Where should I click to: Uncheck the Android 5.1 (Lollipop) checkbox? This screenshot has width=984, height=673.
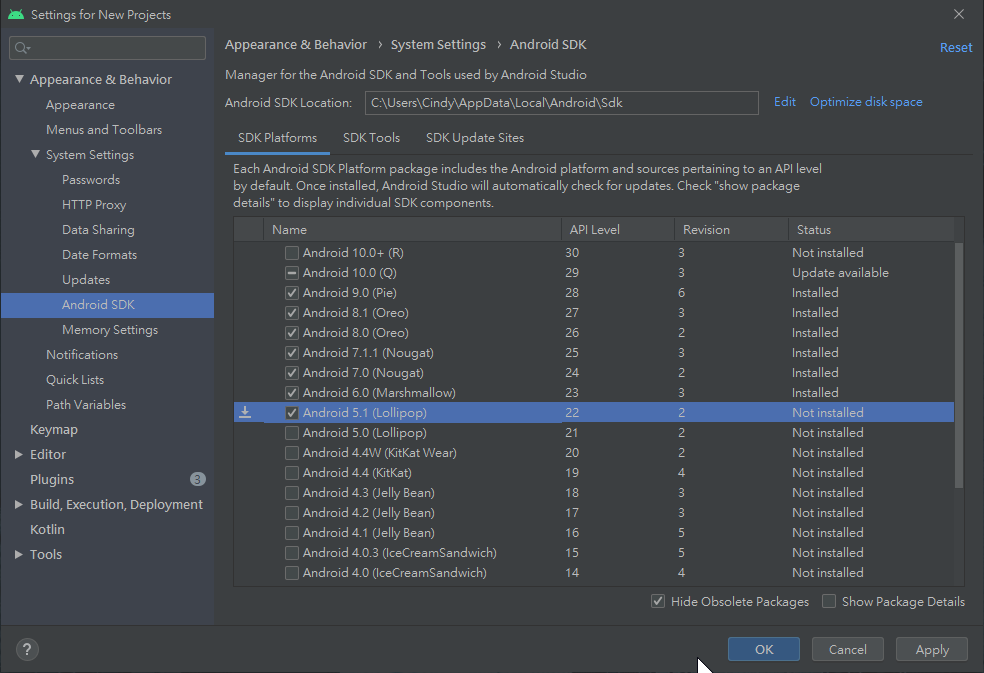(x=292, y=413)
